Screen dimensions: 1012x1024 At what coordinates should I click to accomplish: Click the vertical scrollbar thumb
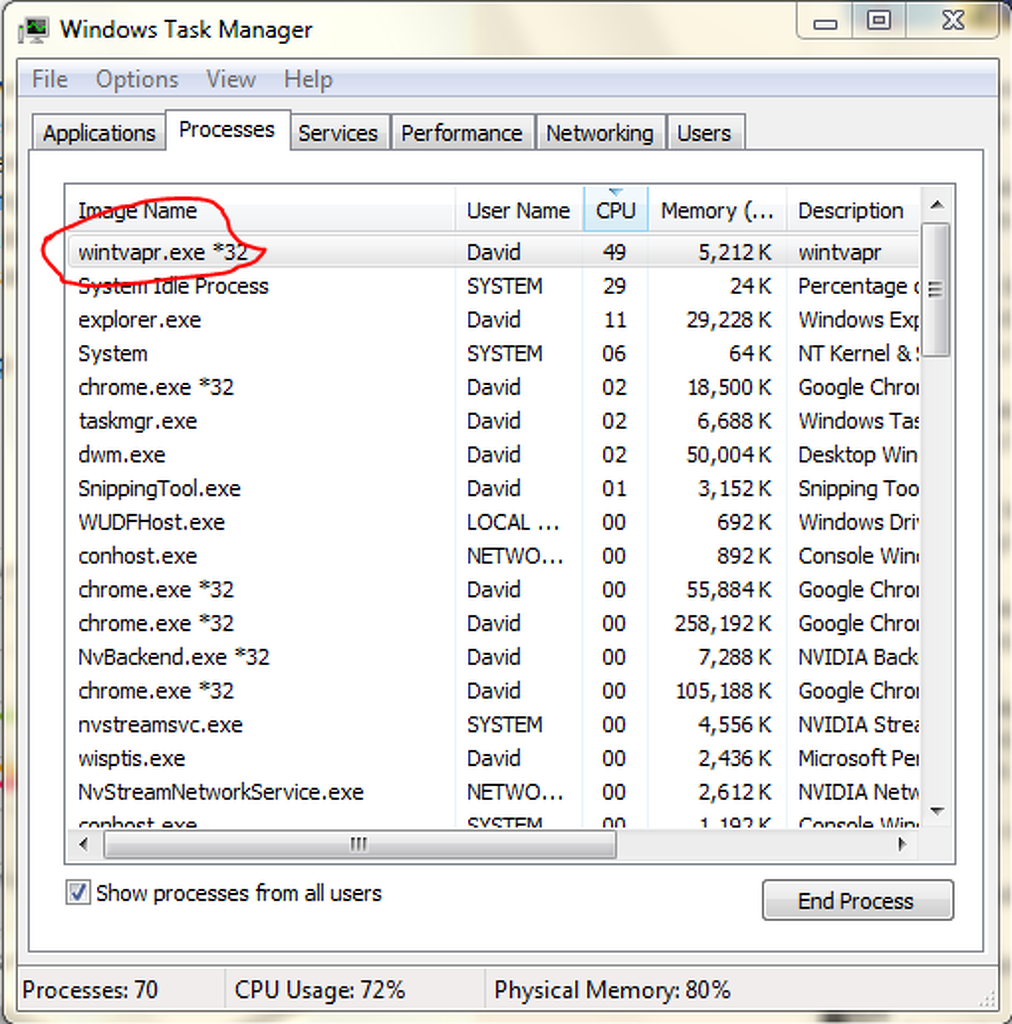(x=936, y=290)
